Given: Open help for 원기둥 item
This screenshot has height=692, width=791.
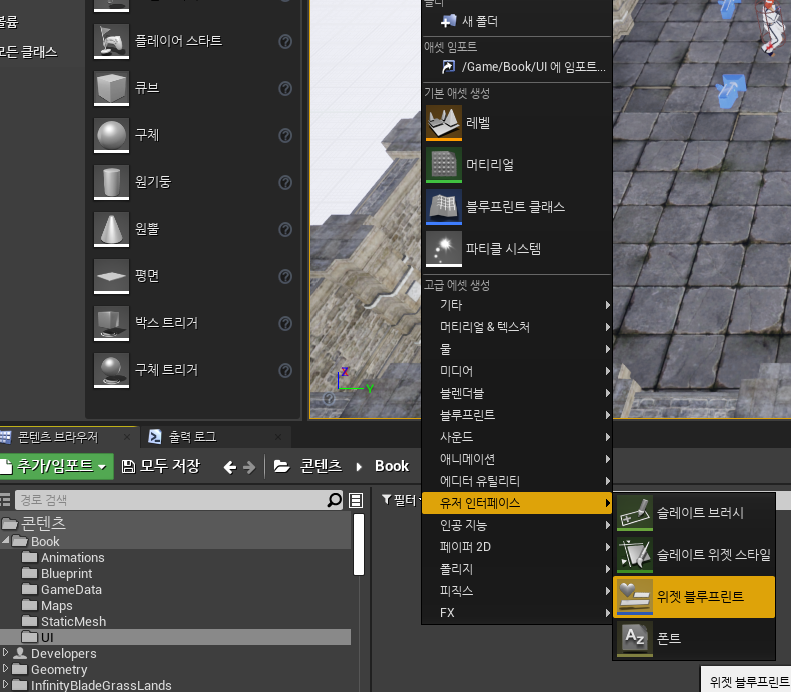Looking at the screenshot, I should tap(285, 183).
